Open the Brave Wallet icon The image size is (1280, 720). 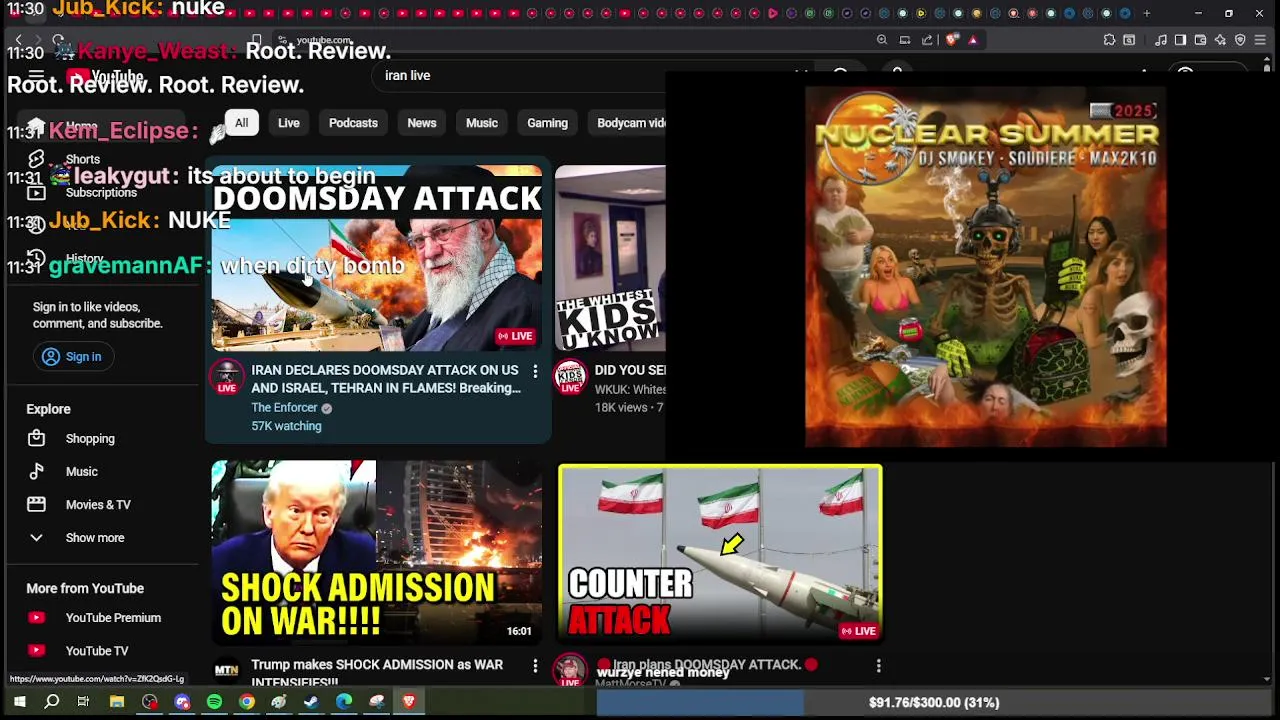1200,40
